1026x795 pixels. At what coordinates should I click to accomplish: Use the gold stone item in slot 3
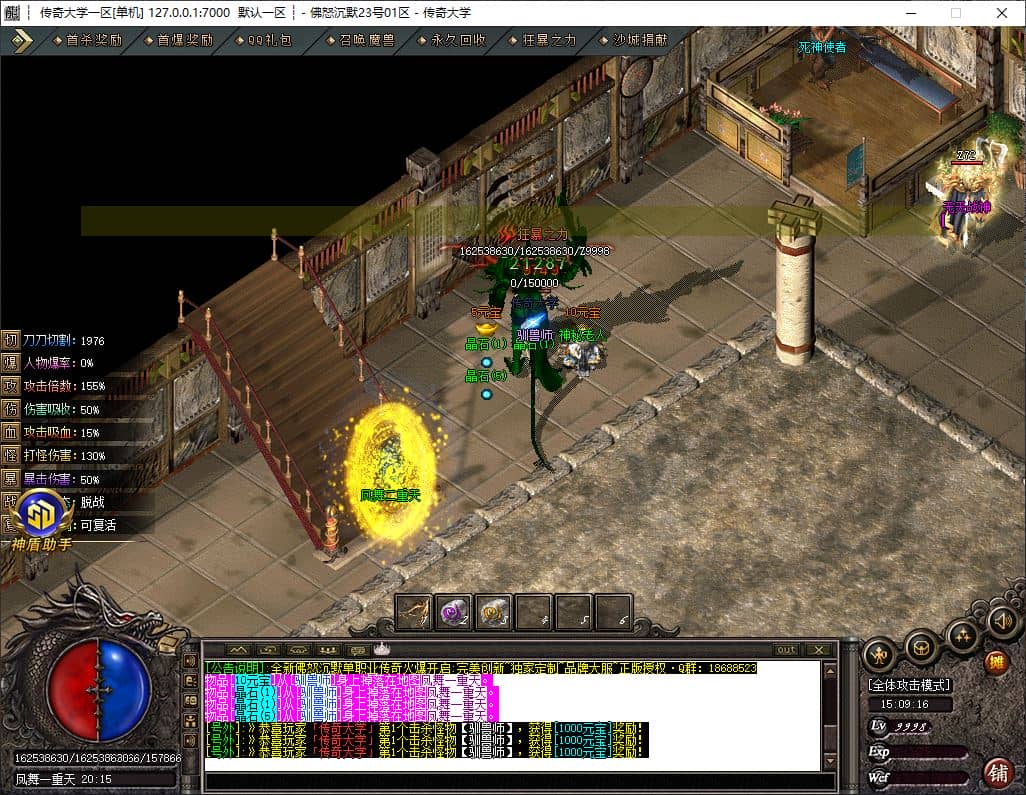point(494,612)
